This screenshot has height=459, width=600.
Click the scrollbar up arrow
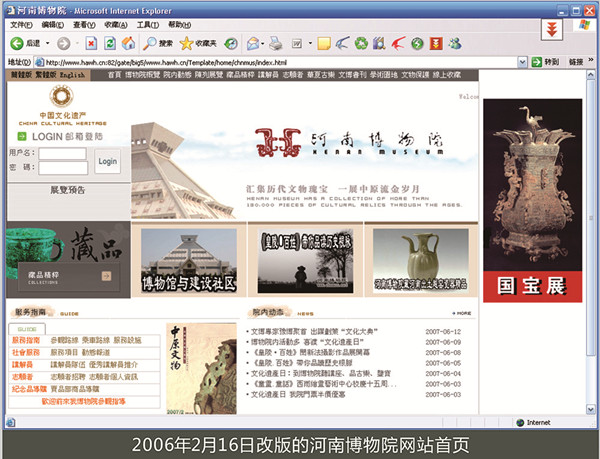point(591,75)
